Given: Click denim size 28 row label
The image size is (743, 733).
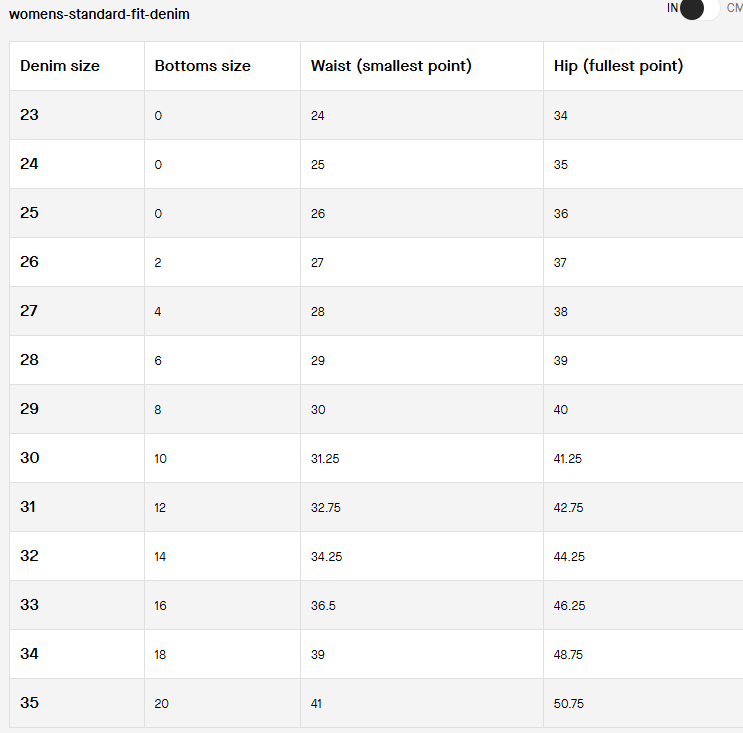Looking at the screenshot, I should pos(30,360).
